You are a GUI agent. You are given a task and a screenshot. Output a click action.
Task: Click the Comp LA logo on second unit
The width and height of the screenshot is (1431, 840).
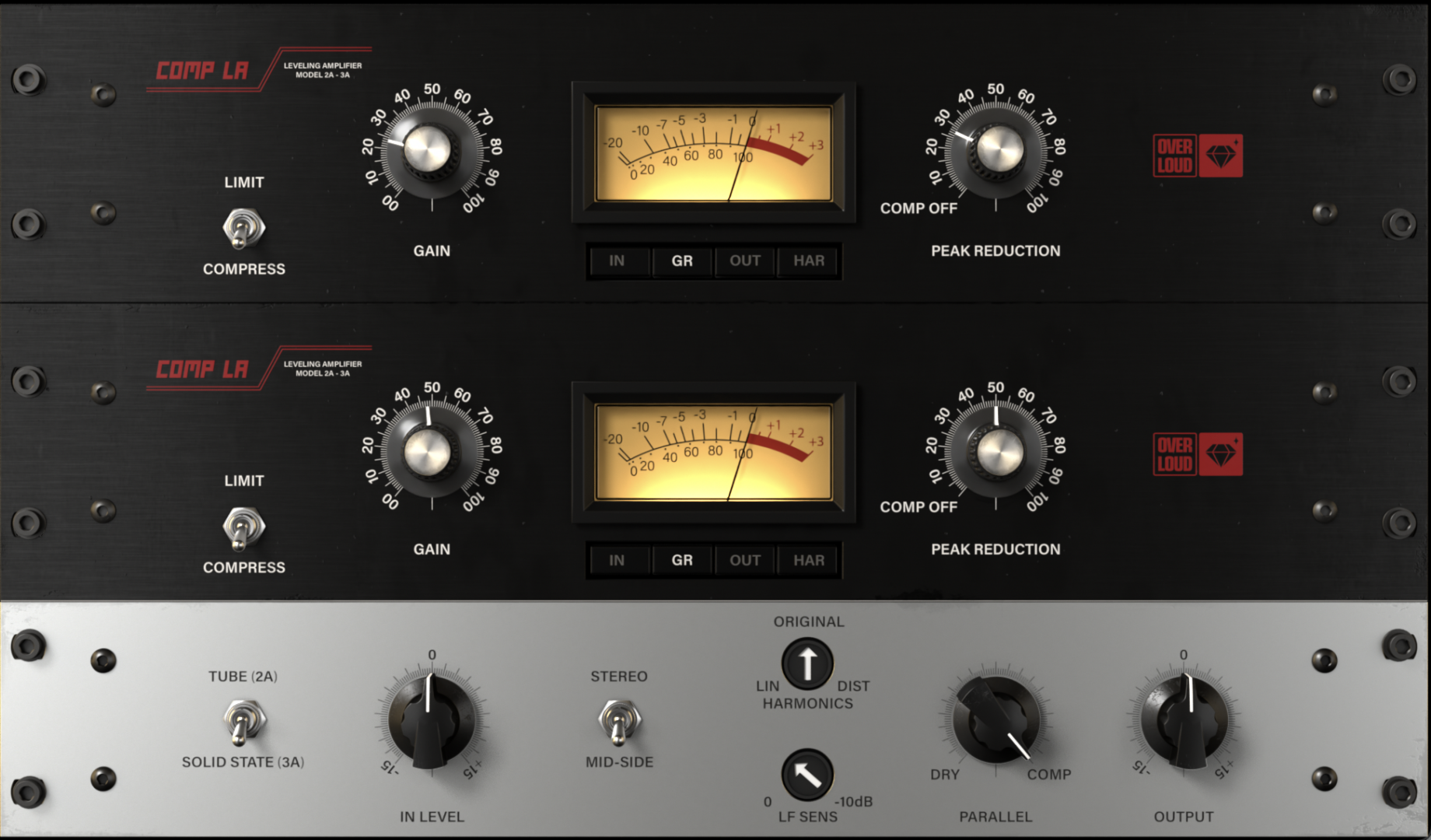coord(203,369)
